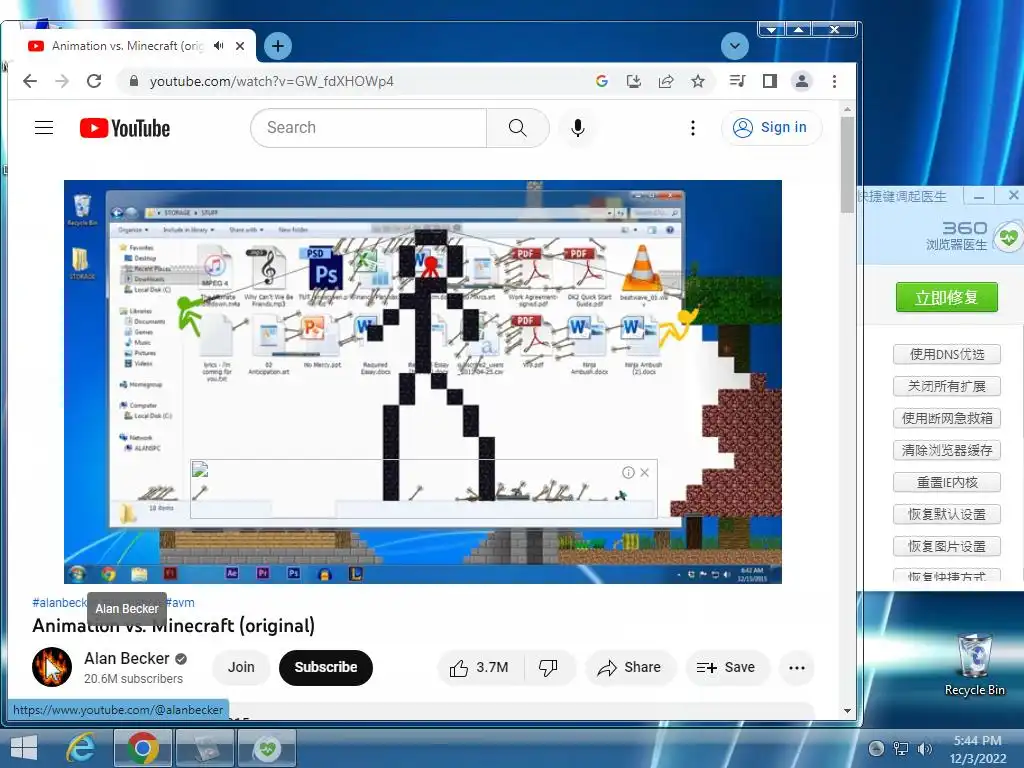Expand the tab search dropdown arrow
The height and width of the screenshot is (768, 1024).
point(735,46)
